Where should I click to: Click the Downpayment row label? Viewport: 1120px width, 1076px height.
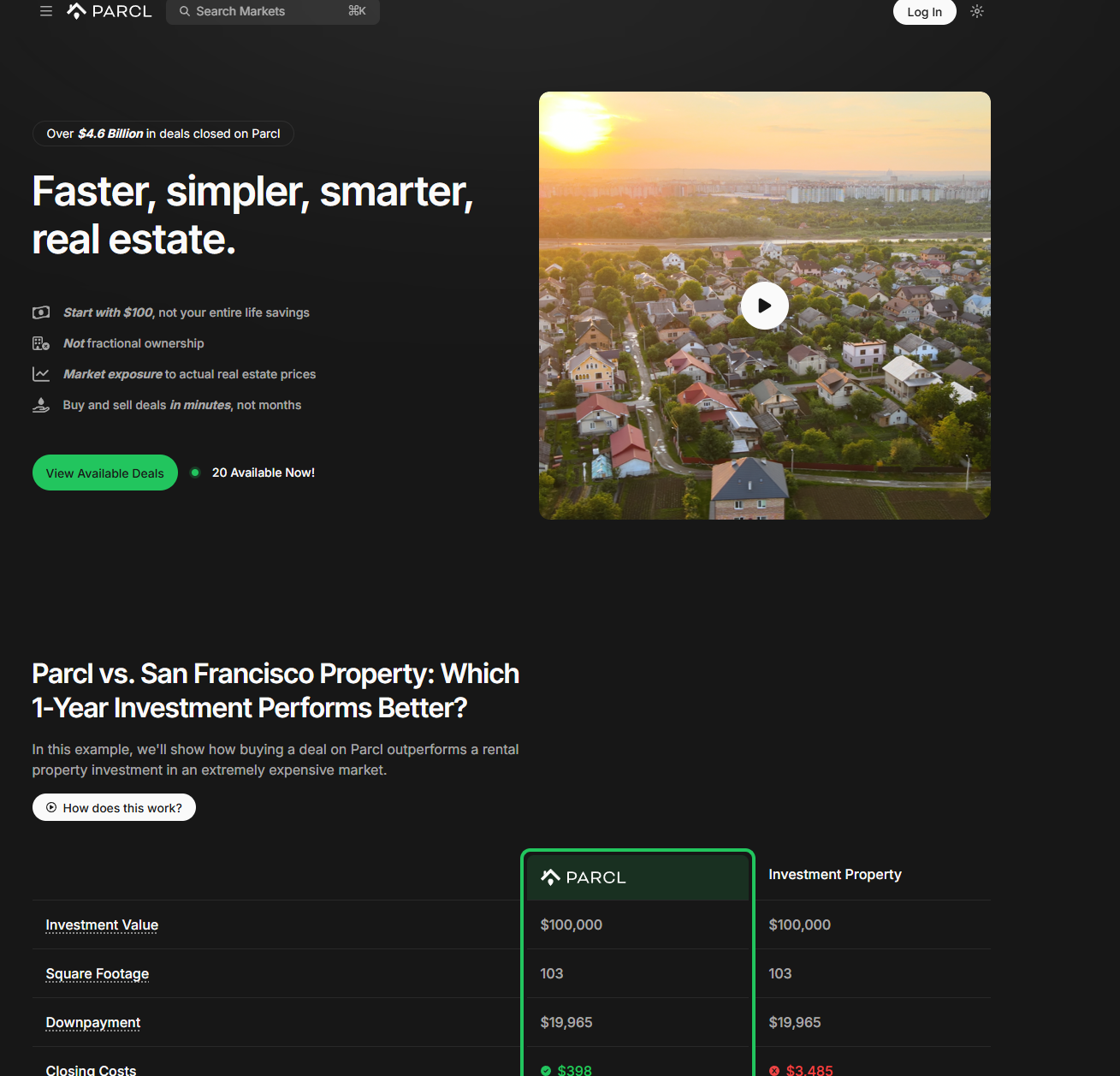pos(93,1022)
